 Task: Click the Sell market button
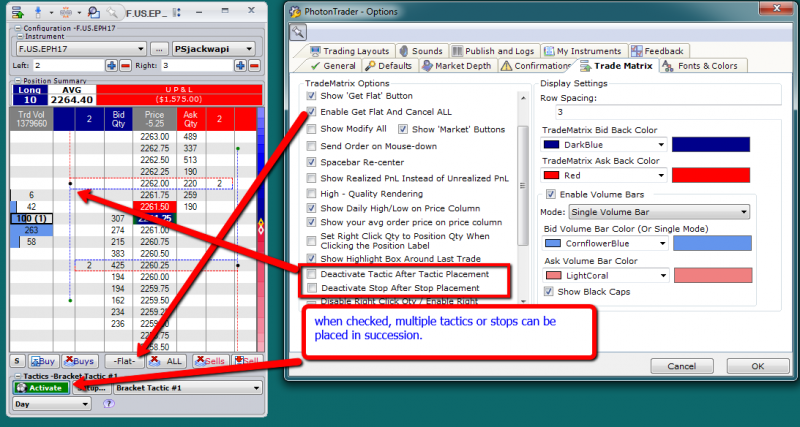pyautogui.click(x=247, y=361)
